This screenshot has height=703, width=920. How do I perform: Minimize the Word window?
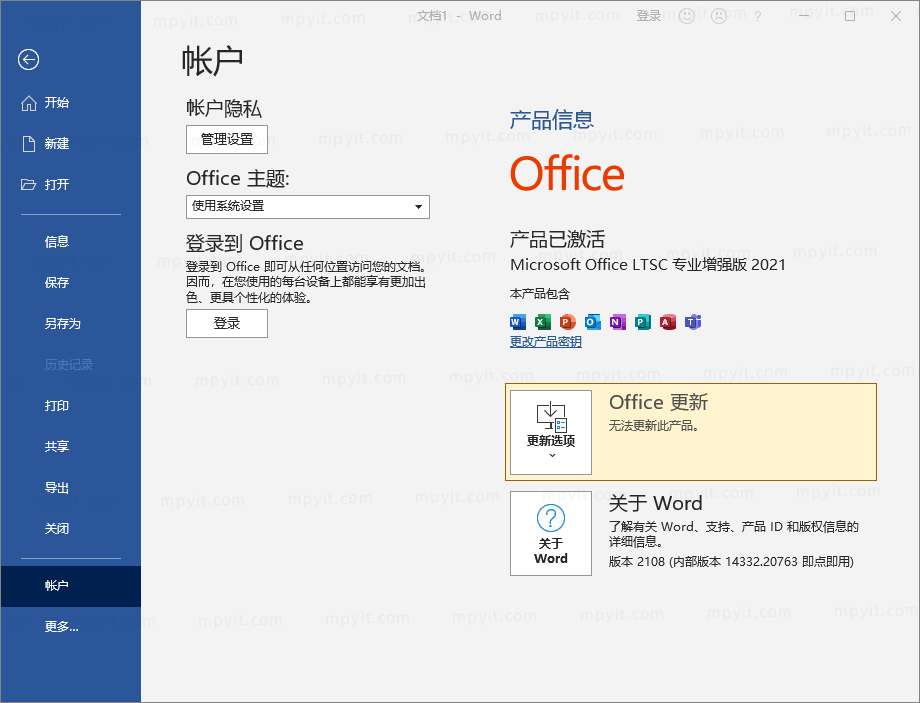pyautogui.click(x=803, y=16)
